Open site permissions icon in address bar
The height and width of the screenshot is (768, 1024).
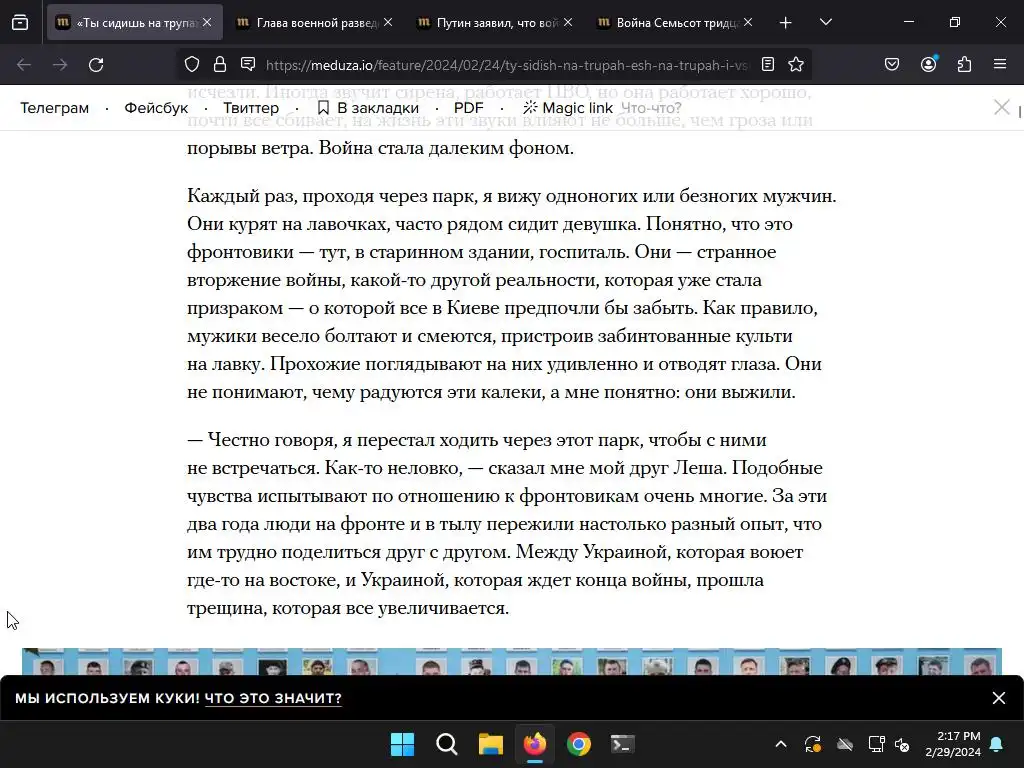(x=248, y=65)
